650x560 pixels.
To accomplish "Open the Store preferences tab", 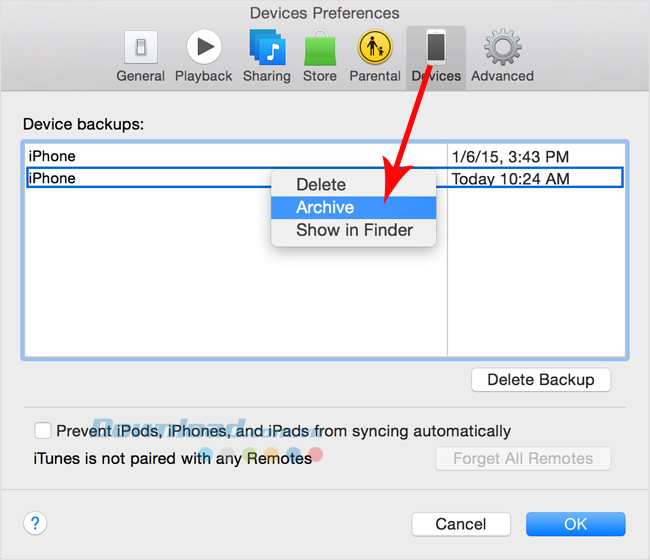I will pyautogui.click(x=320, y=57).
